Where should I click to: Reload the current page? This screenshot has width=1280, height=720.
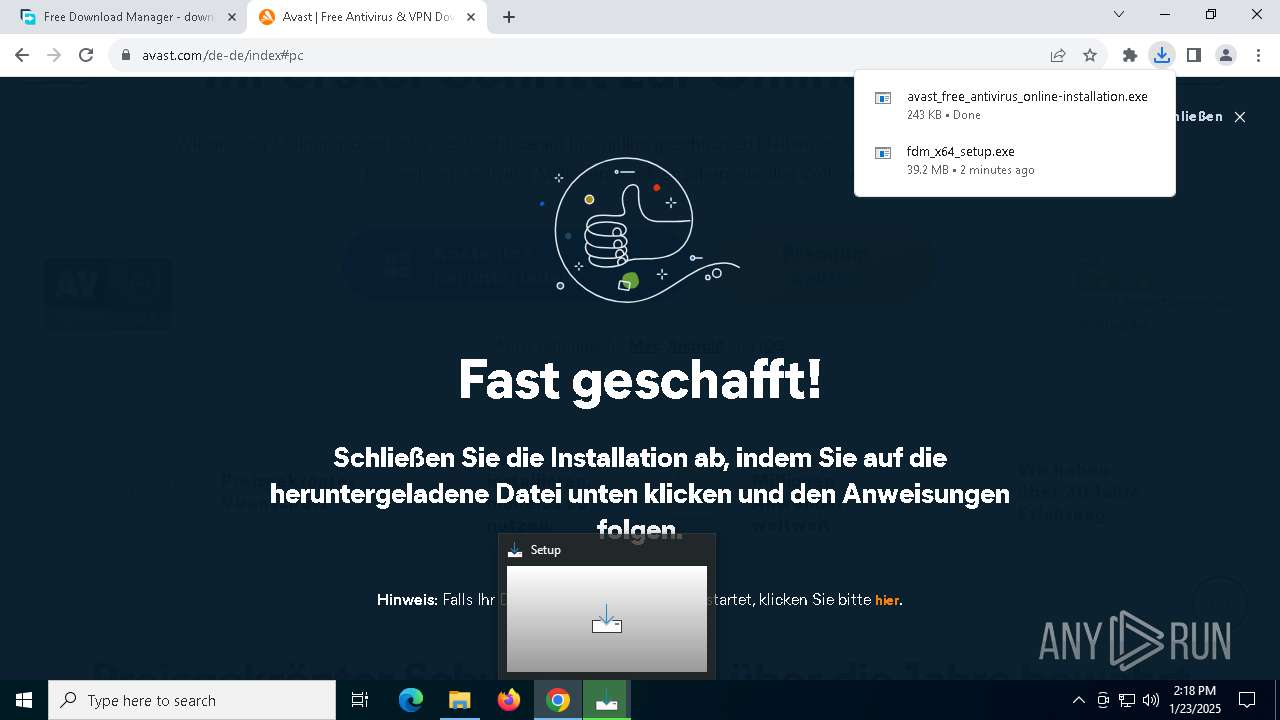[86, 55]
